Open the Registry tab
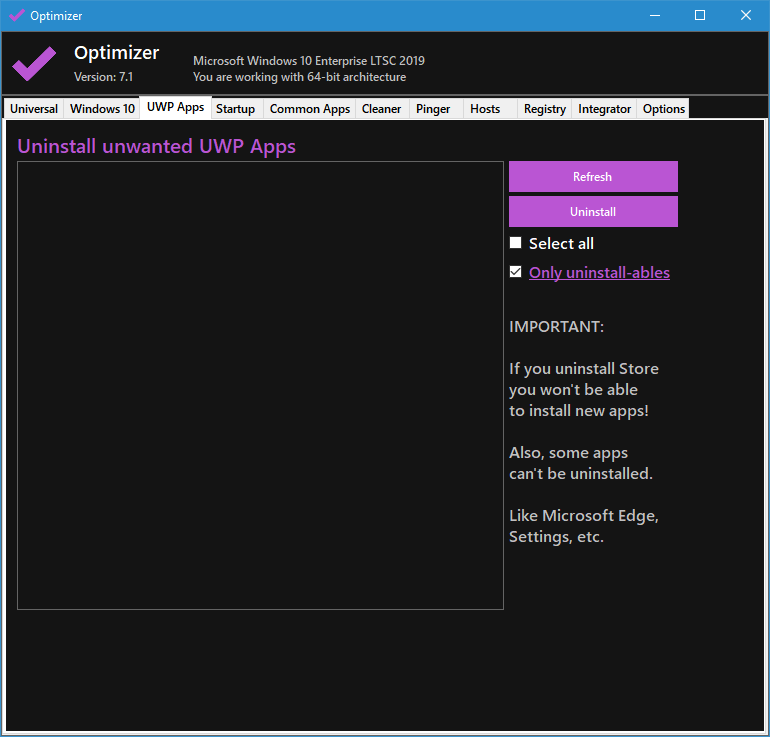 pos(544,109)
